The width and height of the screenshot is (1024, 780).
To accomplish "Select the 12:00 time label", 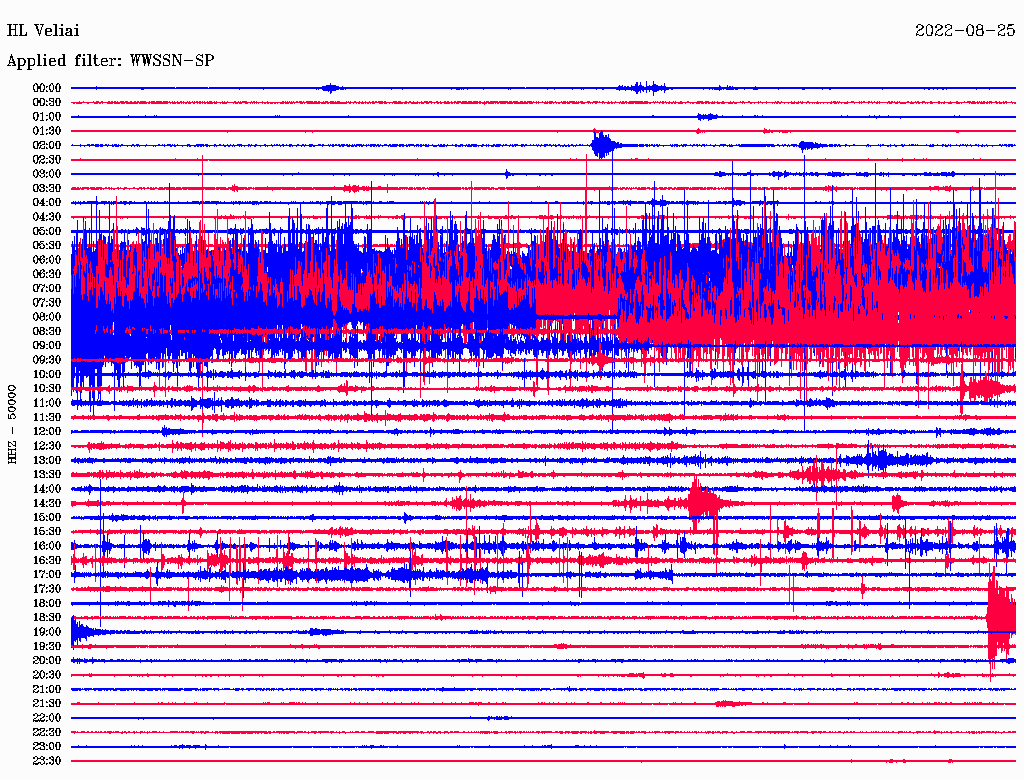I will point(47,432).
